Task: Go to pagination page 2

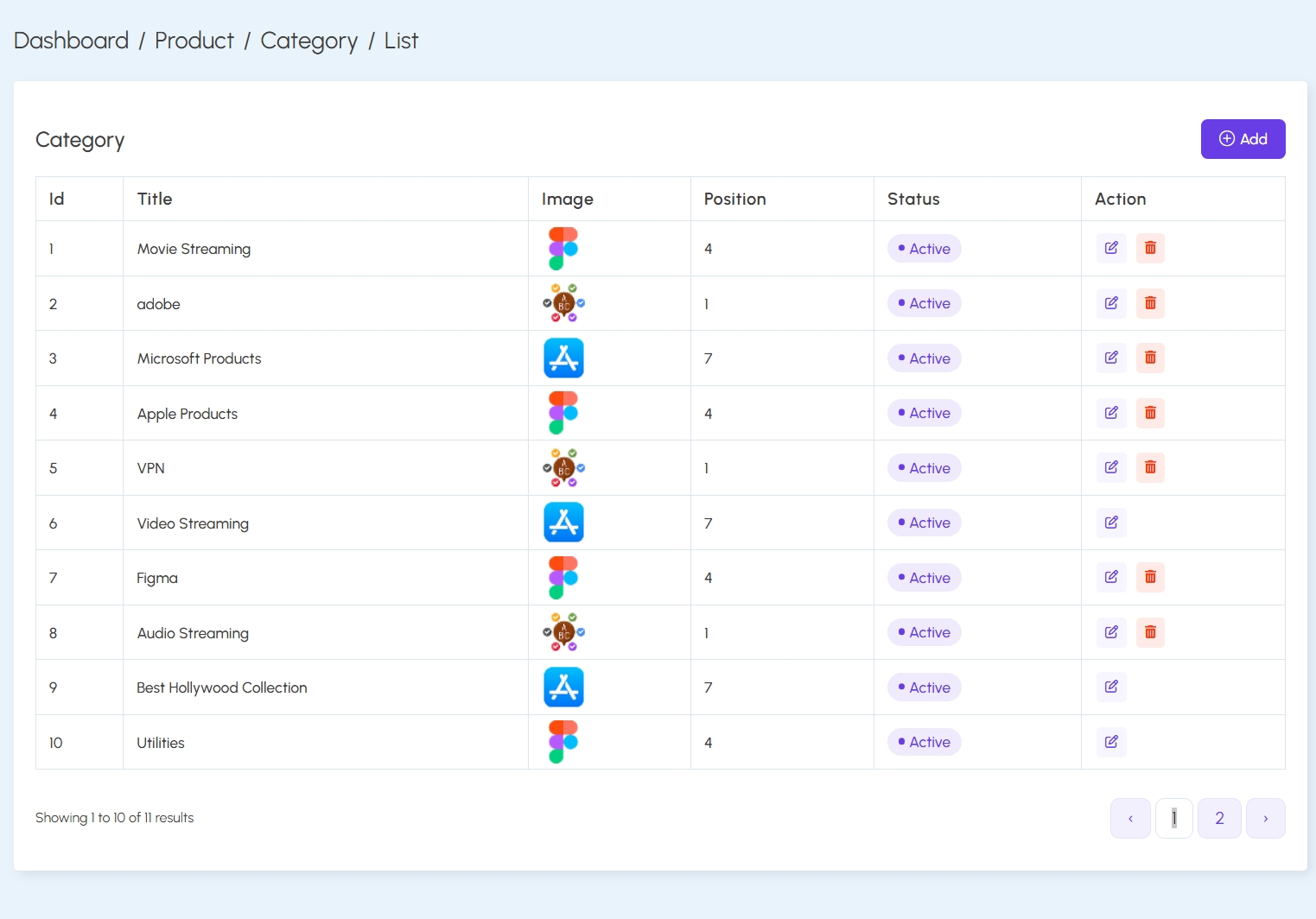Action: (1219, 818)
